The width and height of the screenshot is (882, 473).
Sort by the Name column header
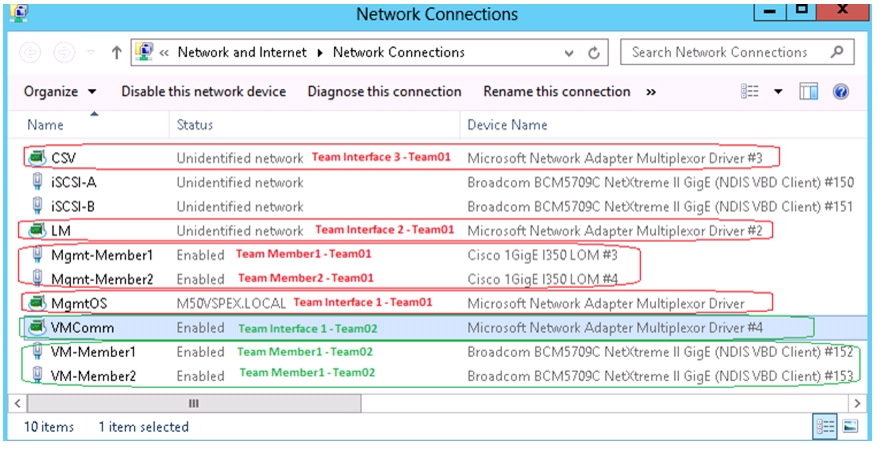click(x=89, y=124)
